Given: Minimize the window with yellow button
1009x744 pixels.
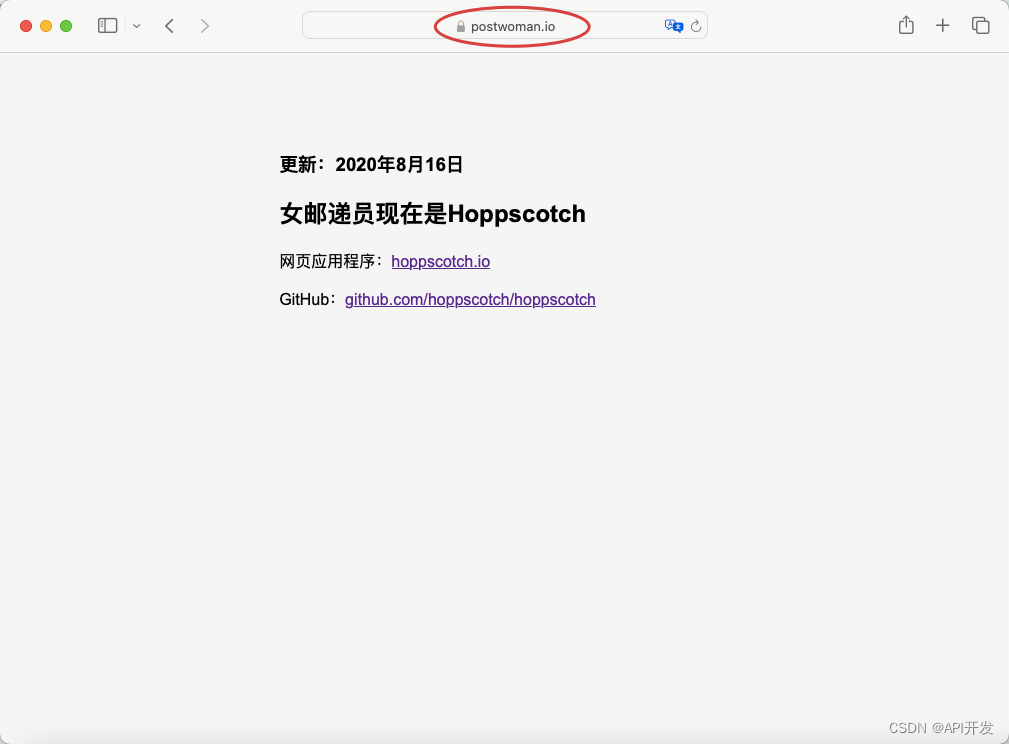Looking at the screenshot, I should 46,26.
